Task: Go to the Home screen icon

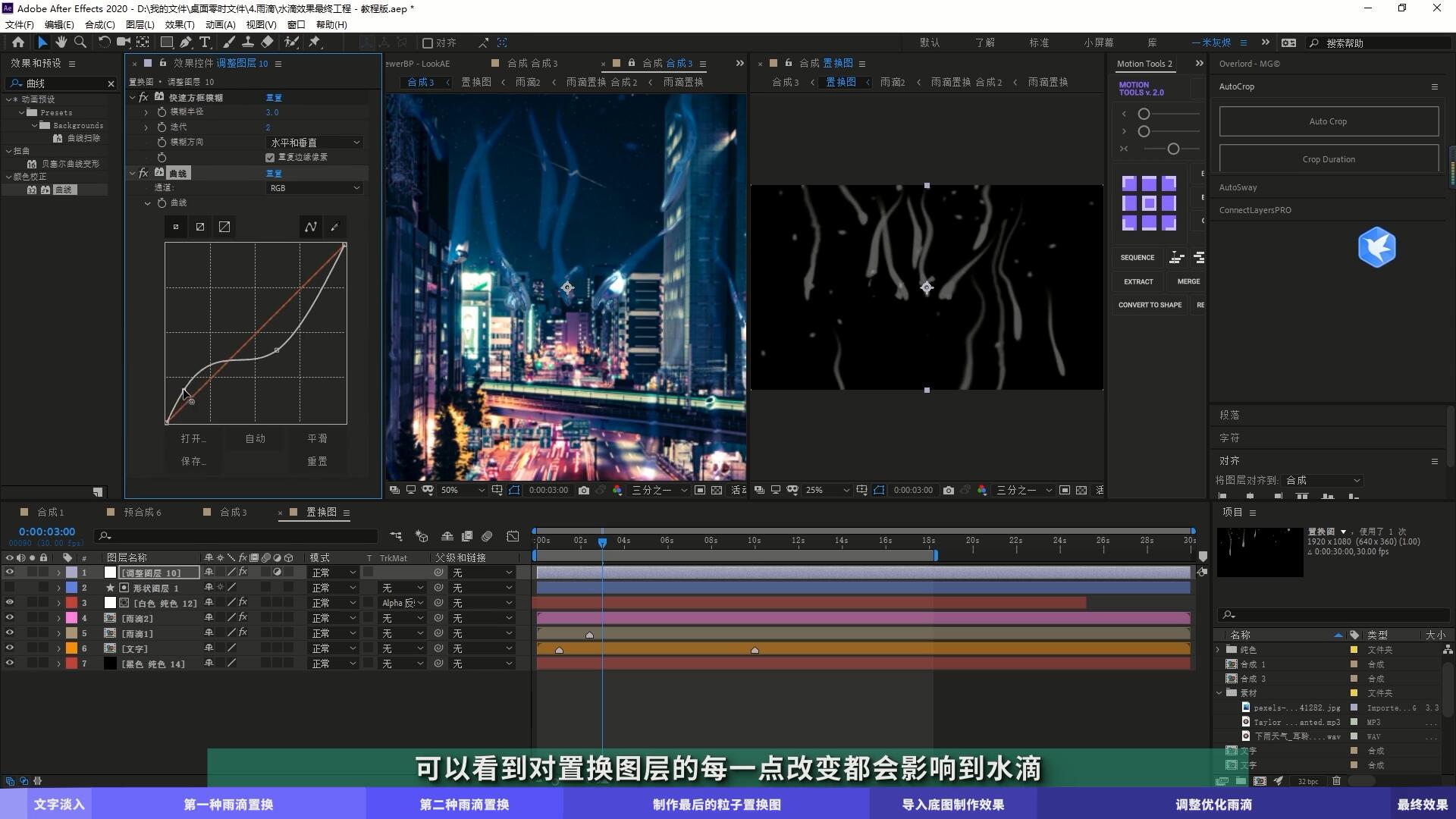Action: [18, 42]
